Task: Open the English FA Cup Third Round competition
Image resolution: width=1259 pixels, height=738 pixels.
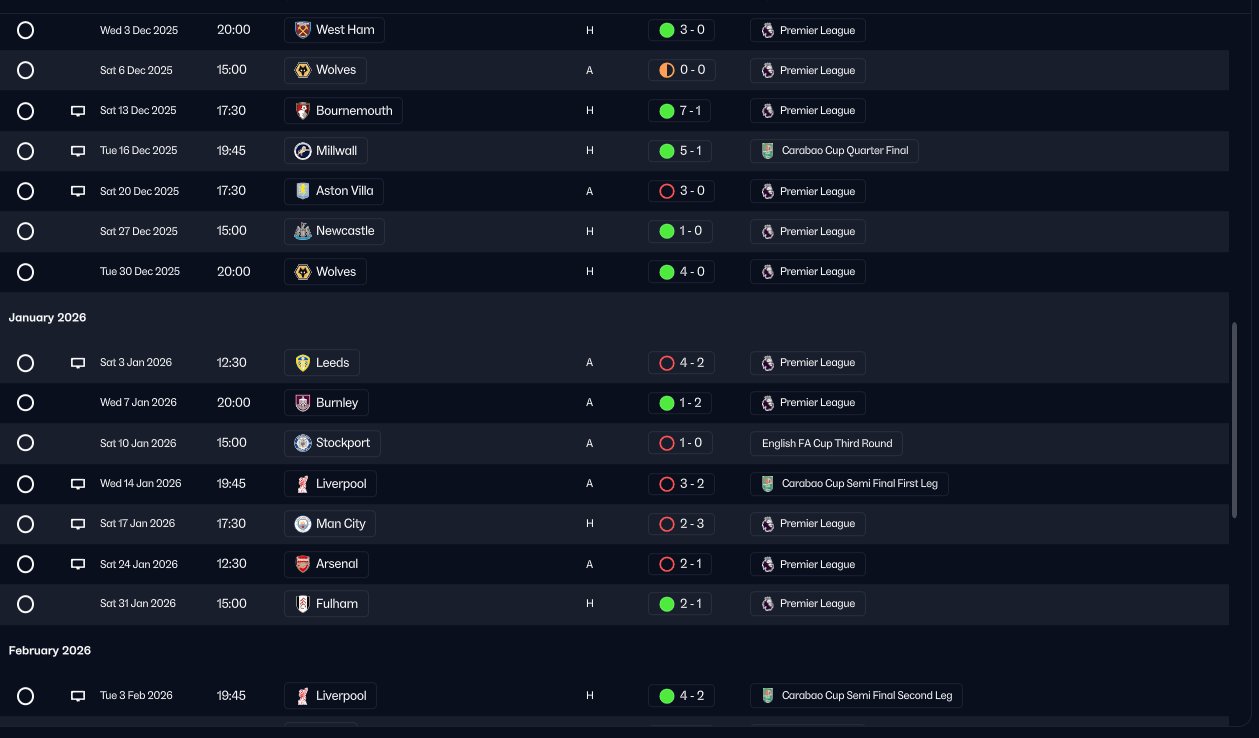Action: tap(826, 443)
